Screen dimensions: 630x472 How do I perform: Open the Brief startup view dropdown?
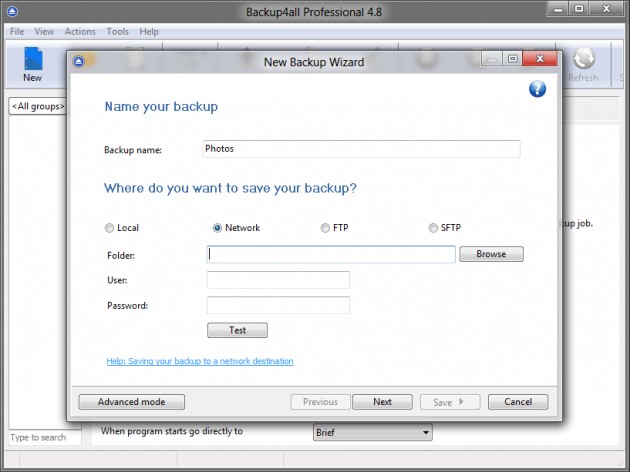coord(372,433)
